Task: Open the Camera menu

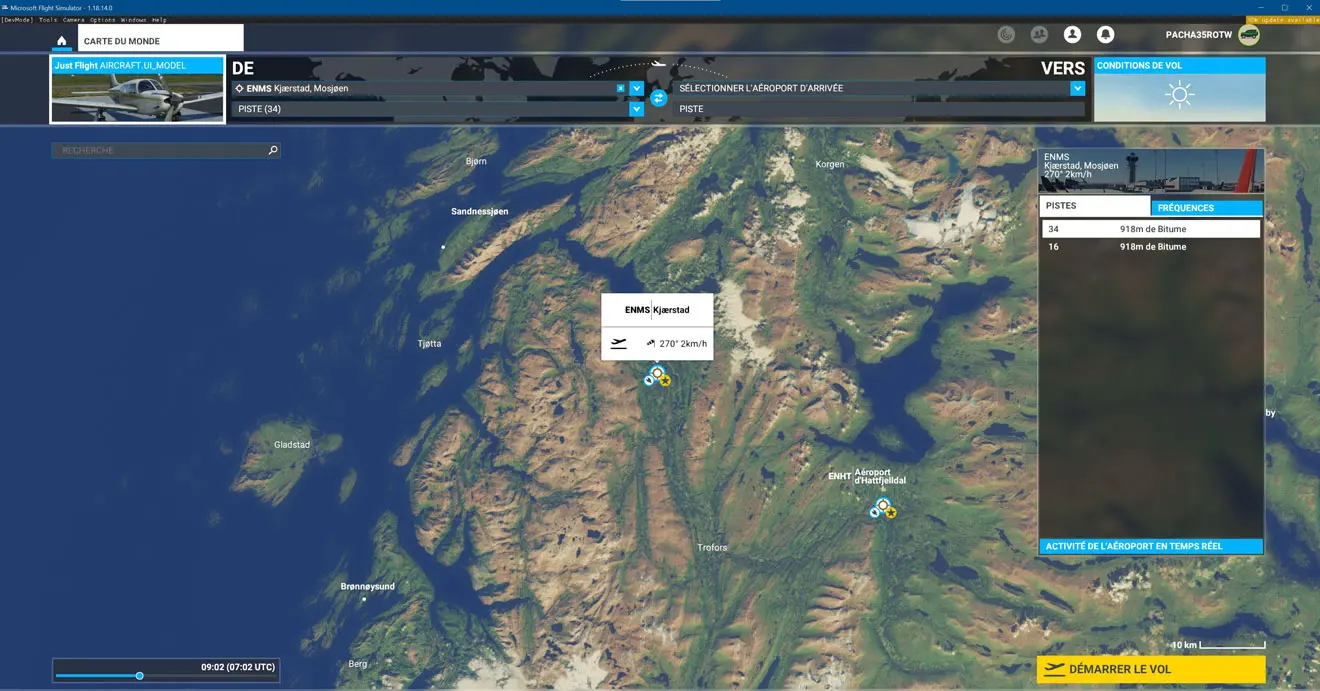Action: (x=74, y=20)
